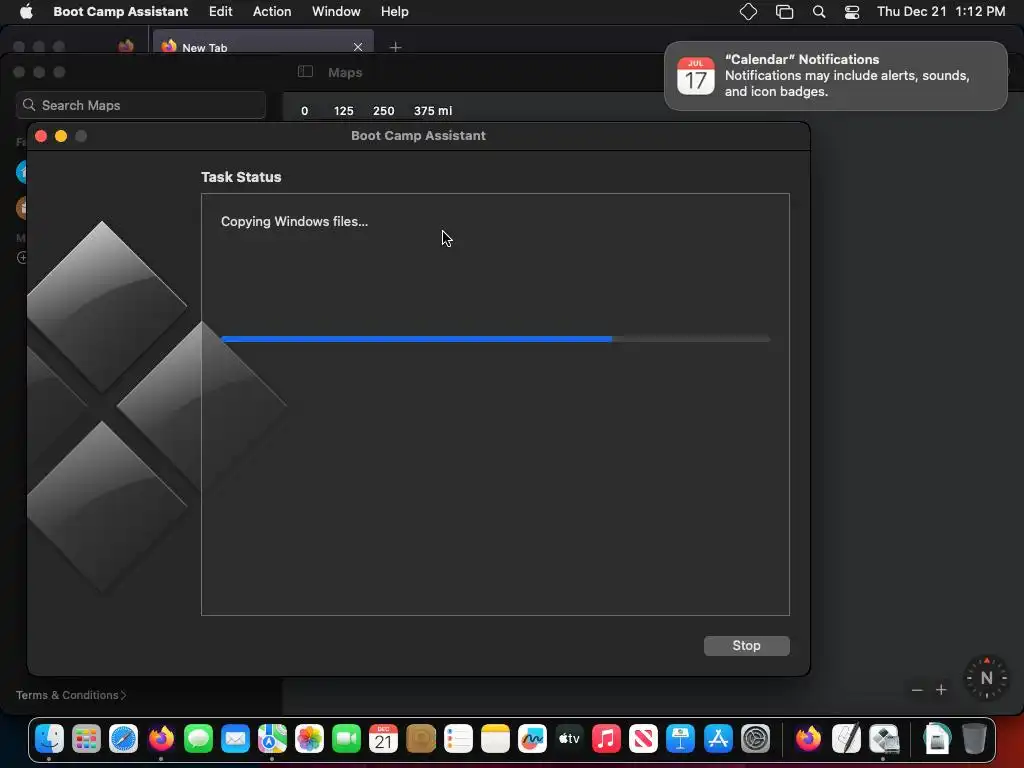The image size is (1024, 768).
Task: Open Terms & Conditions link in Maps
Action: point(71,695)
